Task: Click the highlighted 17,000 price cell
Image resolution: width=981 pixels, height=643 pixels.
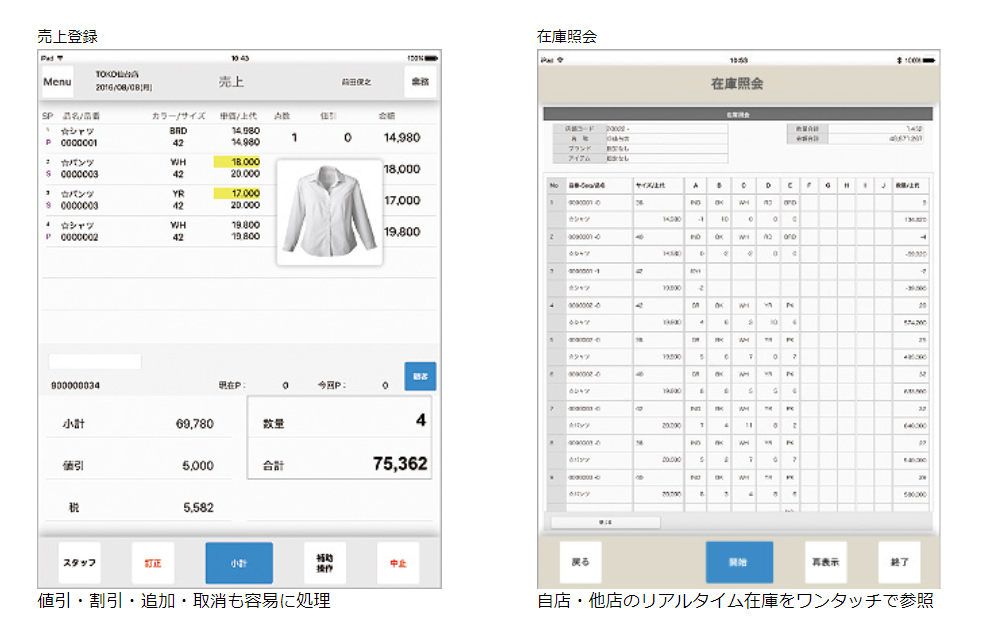Action: pos(237,193)
